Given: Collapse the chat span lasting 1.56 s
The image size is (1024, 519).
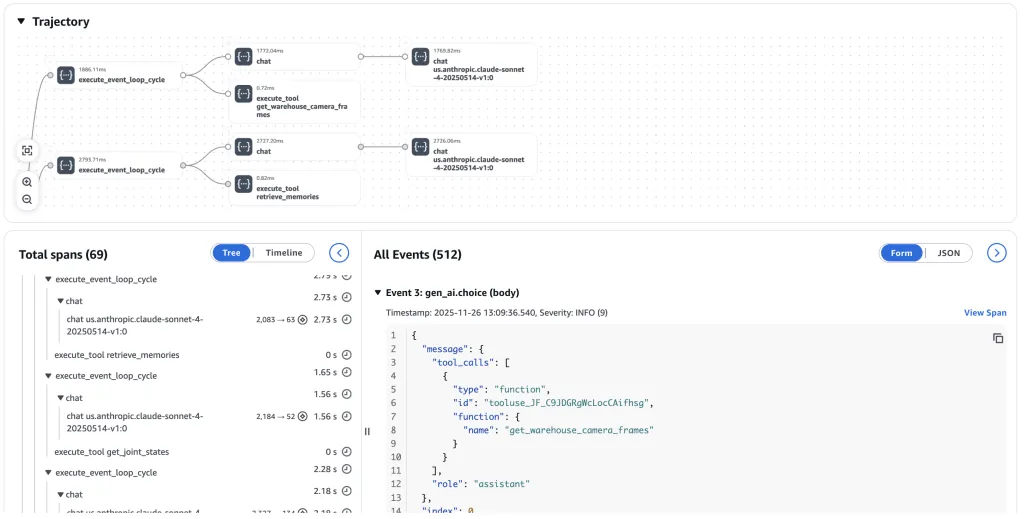Looking at the screenshot, I should 60,398.
